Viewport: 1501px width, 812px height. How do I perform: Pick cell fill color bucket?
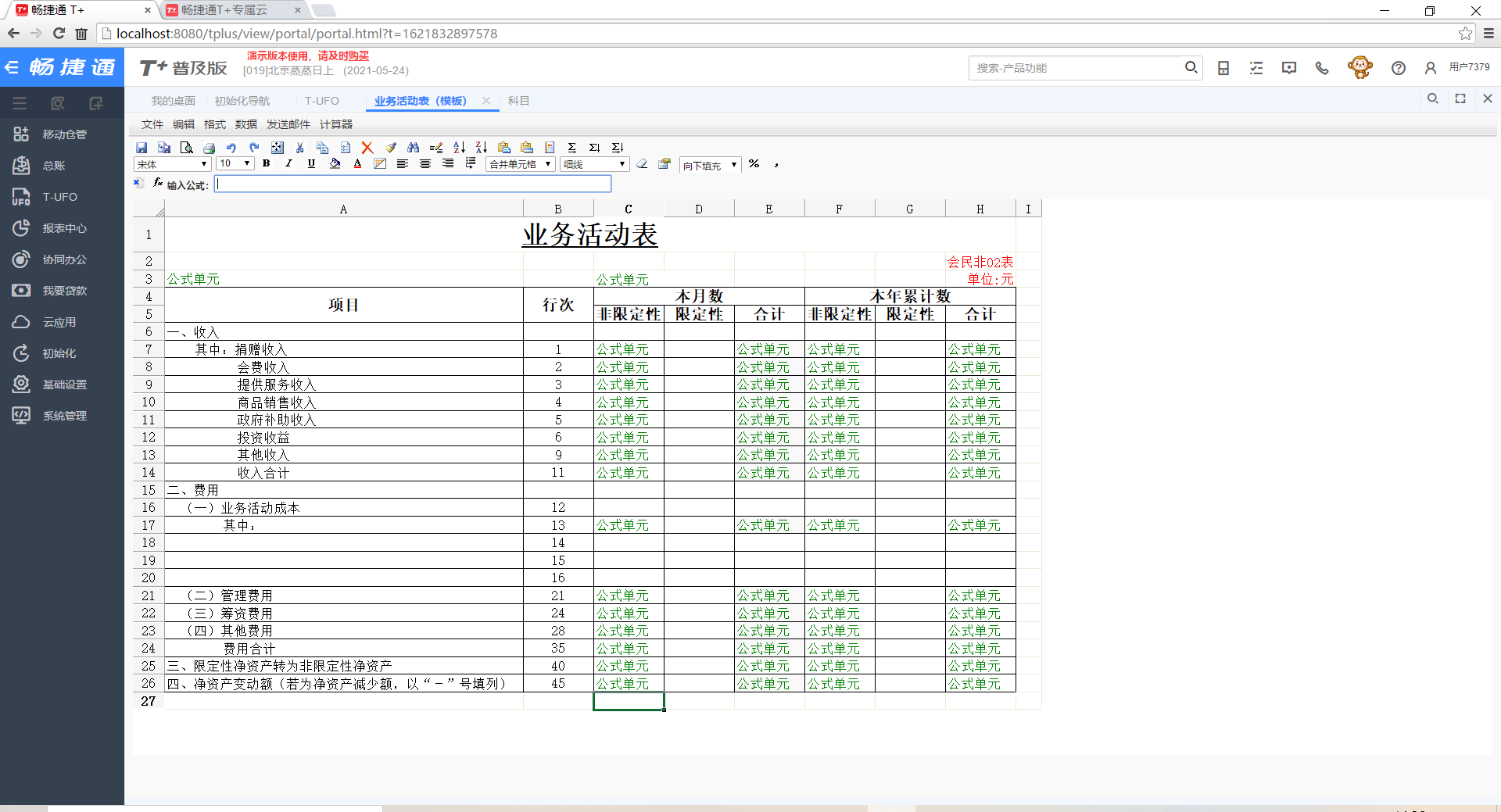click(x=335, y=164)
